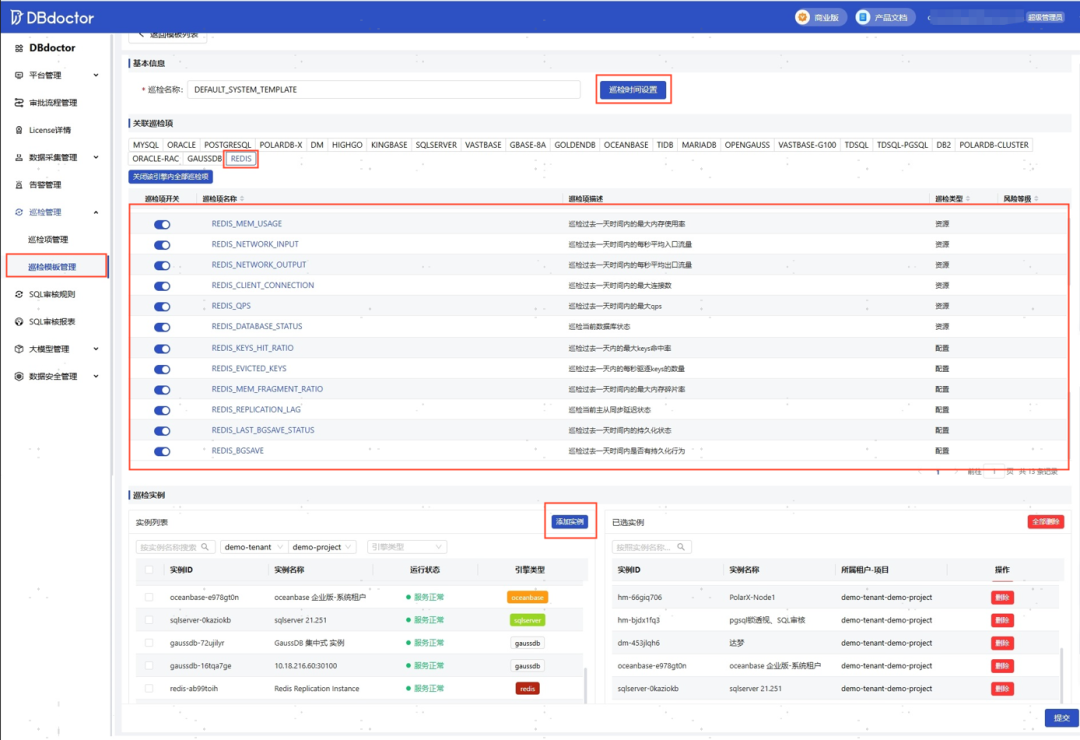Switch to the GAUSSDB engine tab
Screen dimensions: 1080x740
tap(205, 158)
